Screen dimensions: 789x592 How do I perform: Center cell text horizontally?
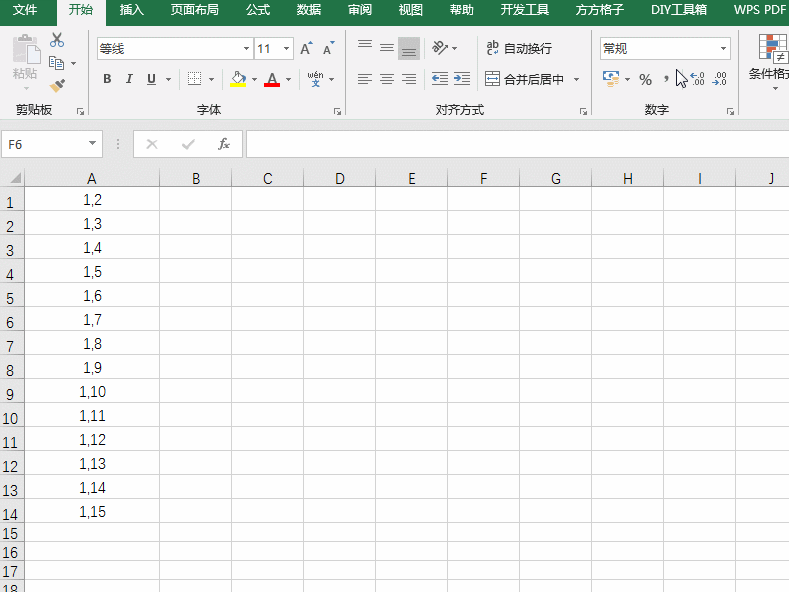pyautogui.click(x=387, y=79)
